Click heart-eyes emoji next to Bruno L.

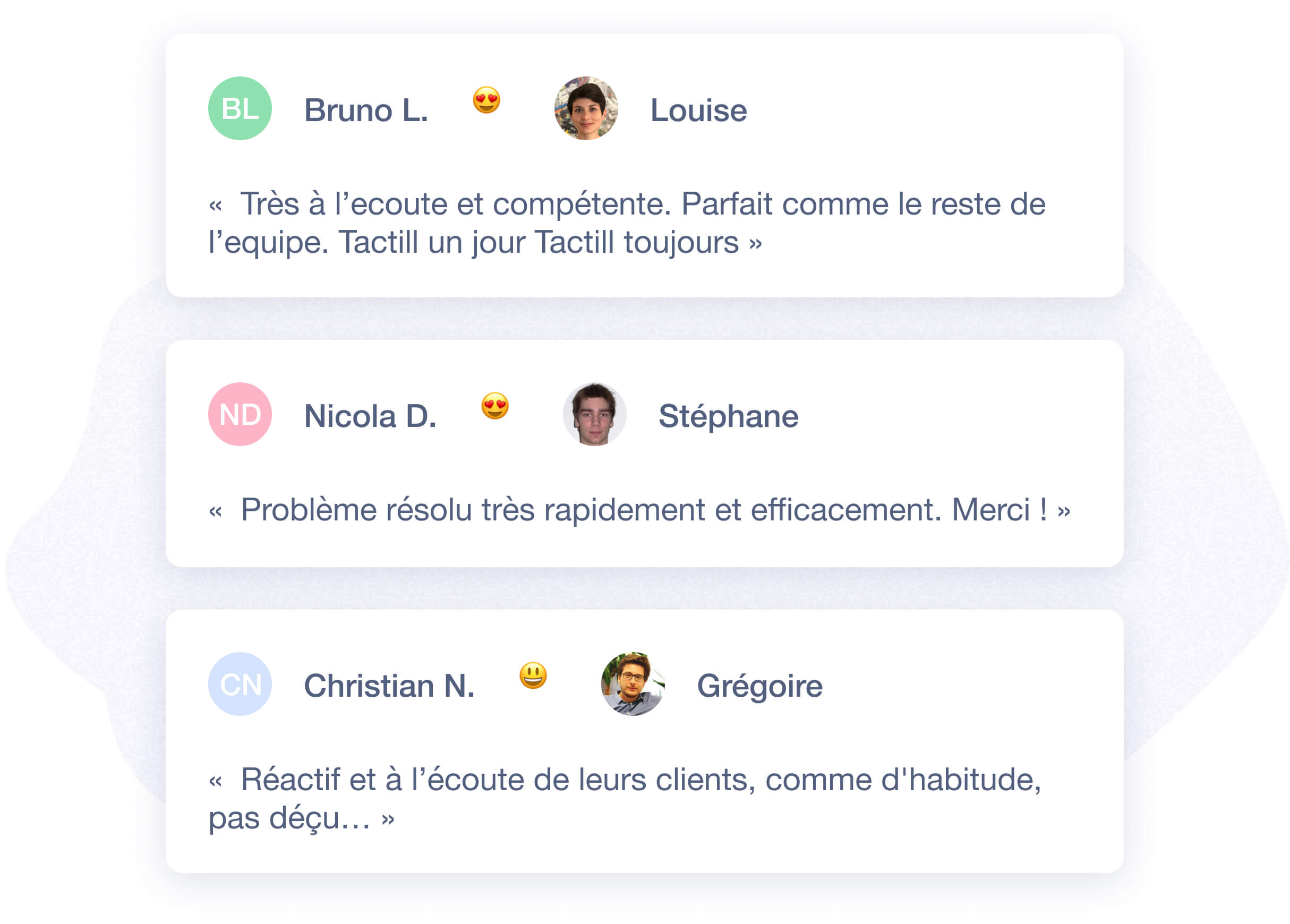486,100
